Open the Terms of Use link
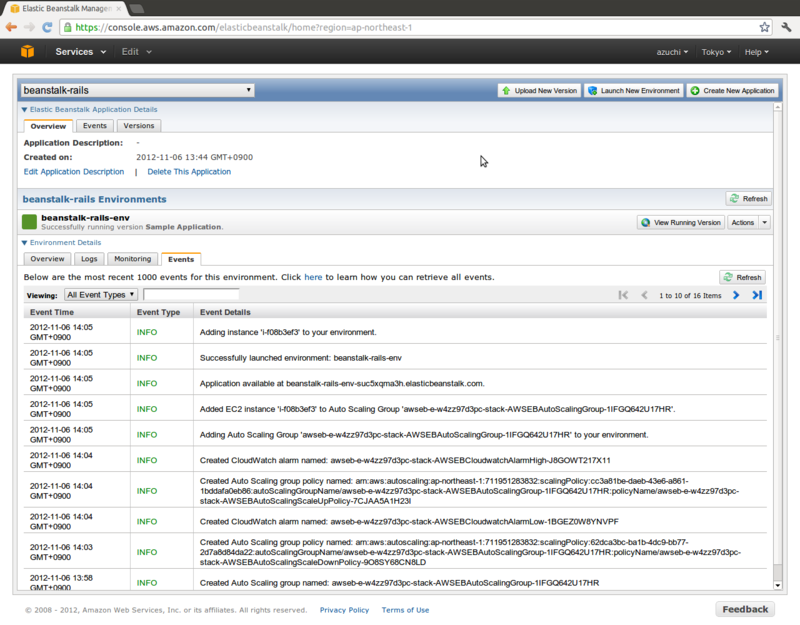Image resolution: width=800 pixels, height=625 pixels. (405, 610)
